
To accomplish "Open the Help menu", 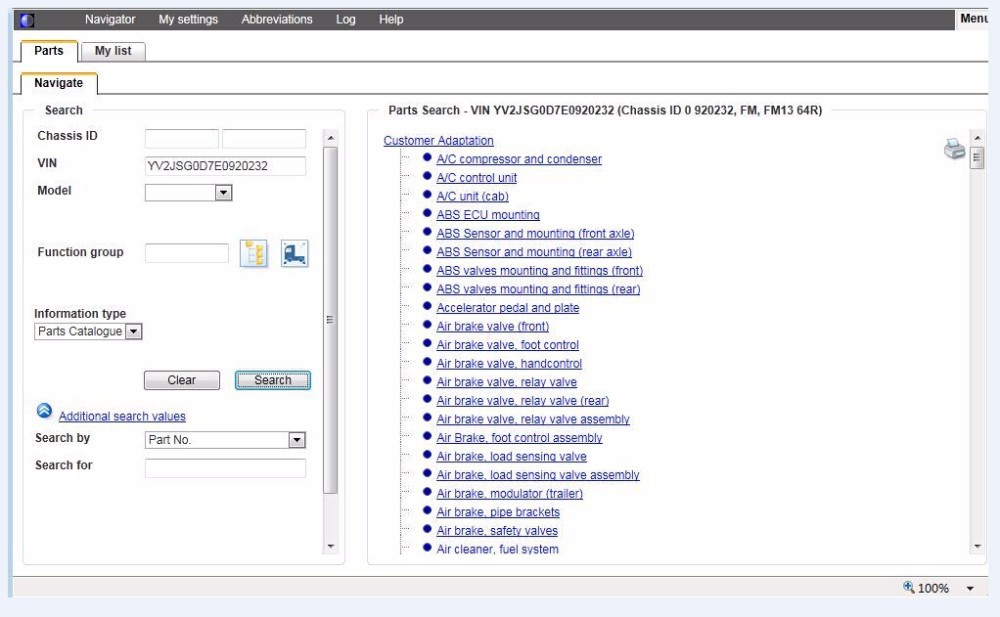I will (391, 19).
